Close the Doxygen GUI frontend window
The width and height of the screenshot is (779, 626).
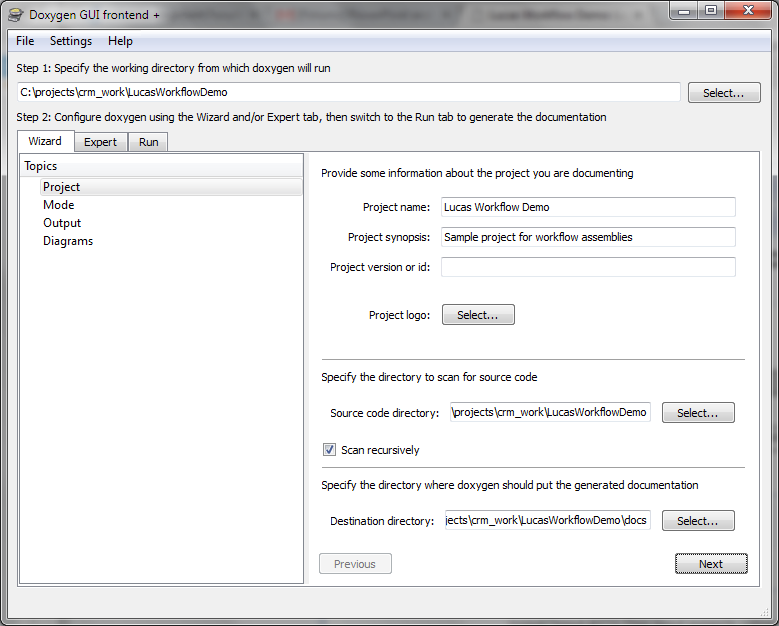[748, 10]
